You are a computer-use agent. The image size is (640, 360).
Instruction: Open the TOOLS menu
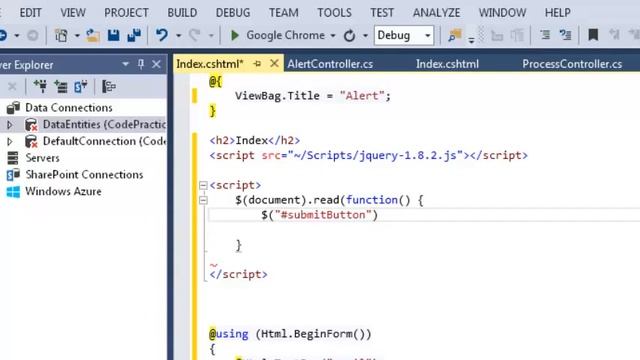334,13
